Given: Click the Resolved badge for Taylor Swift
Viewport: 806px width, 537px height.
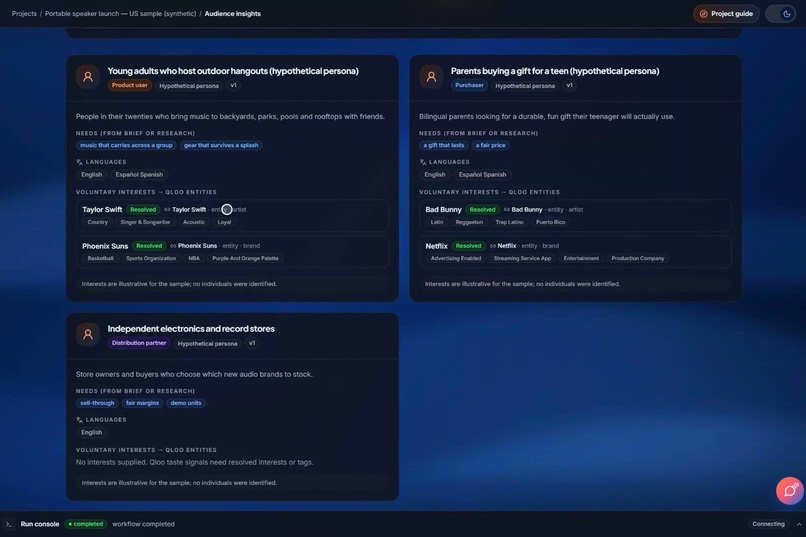Looking at the screenshot, I should pyautogui.click(x=143, y=210).
